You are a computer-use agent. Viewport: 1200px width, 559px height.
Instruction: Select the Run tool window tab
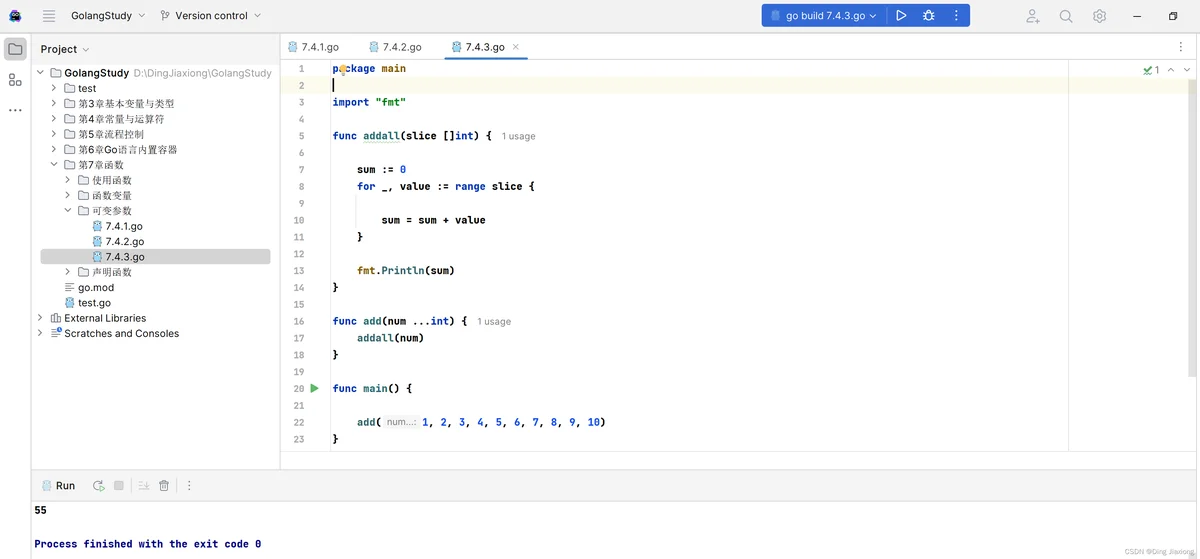coord(58,486)
